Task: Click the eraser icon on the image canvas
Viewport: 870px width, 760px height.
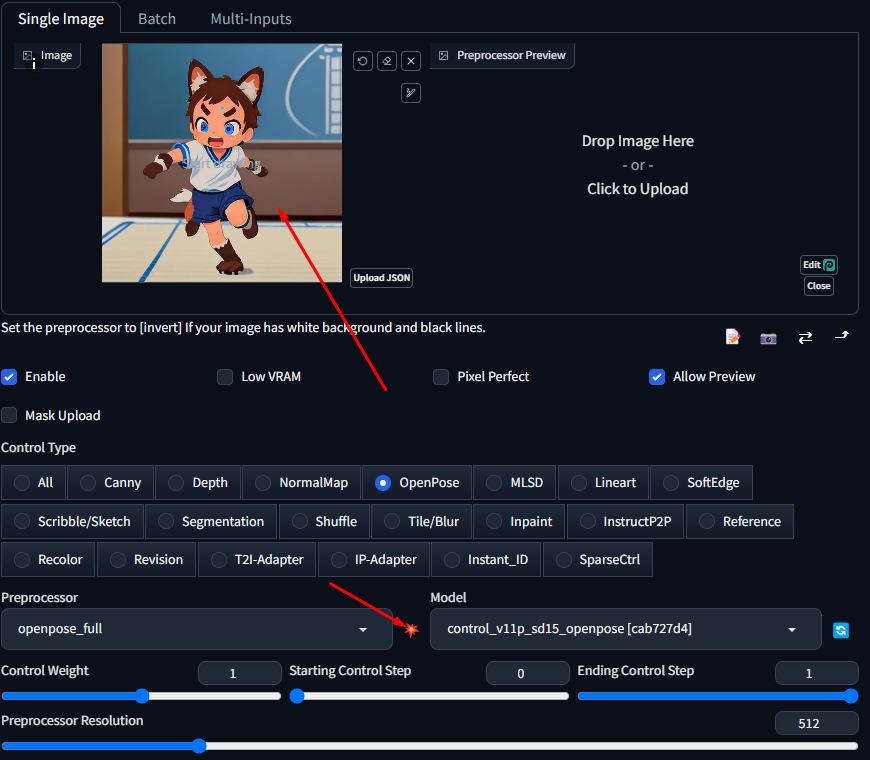Action: click(x=387, y=61)
